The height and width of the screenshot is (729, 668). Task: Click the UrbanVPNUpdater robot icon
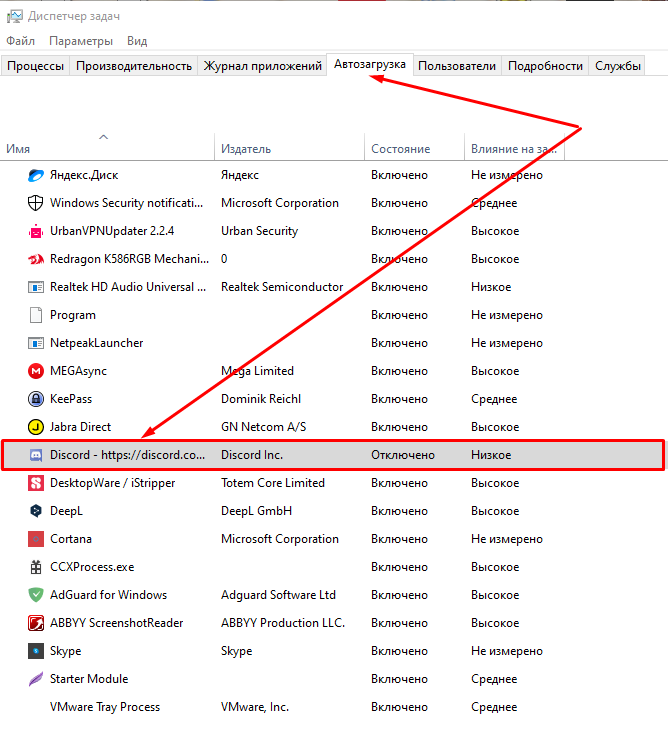(36, 231)
